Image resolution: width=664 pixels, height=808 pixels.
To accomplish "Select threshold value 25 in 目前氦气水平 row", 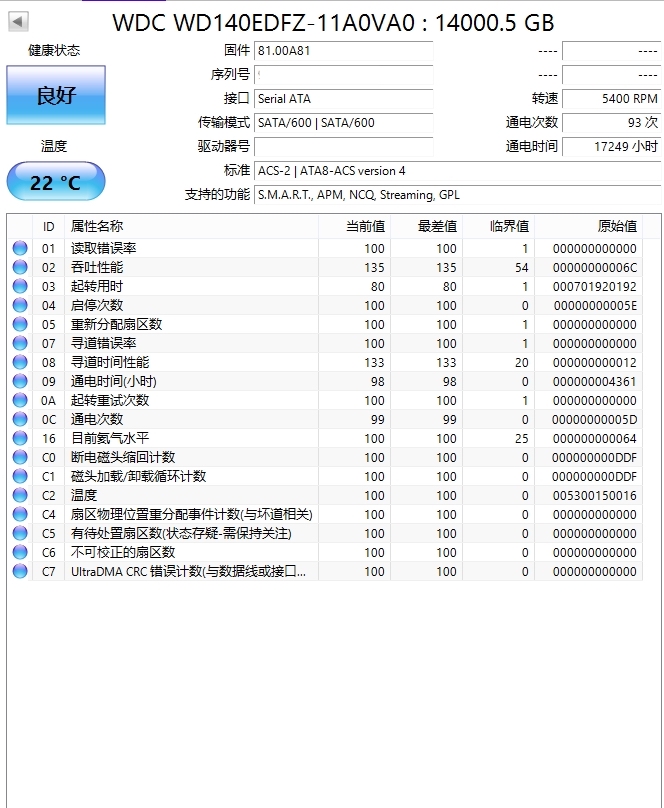I will 521,439.
